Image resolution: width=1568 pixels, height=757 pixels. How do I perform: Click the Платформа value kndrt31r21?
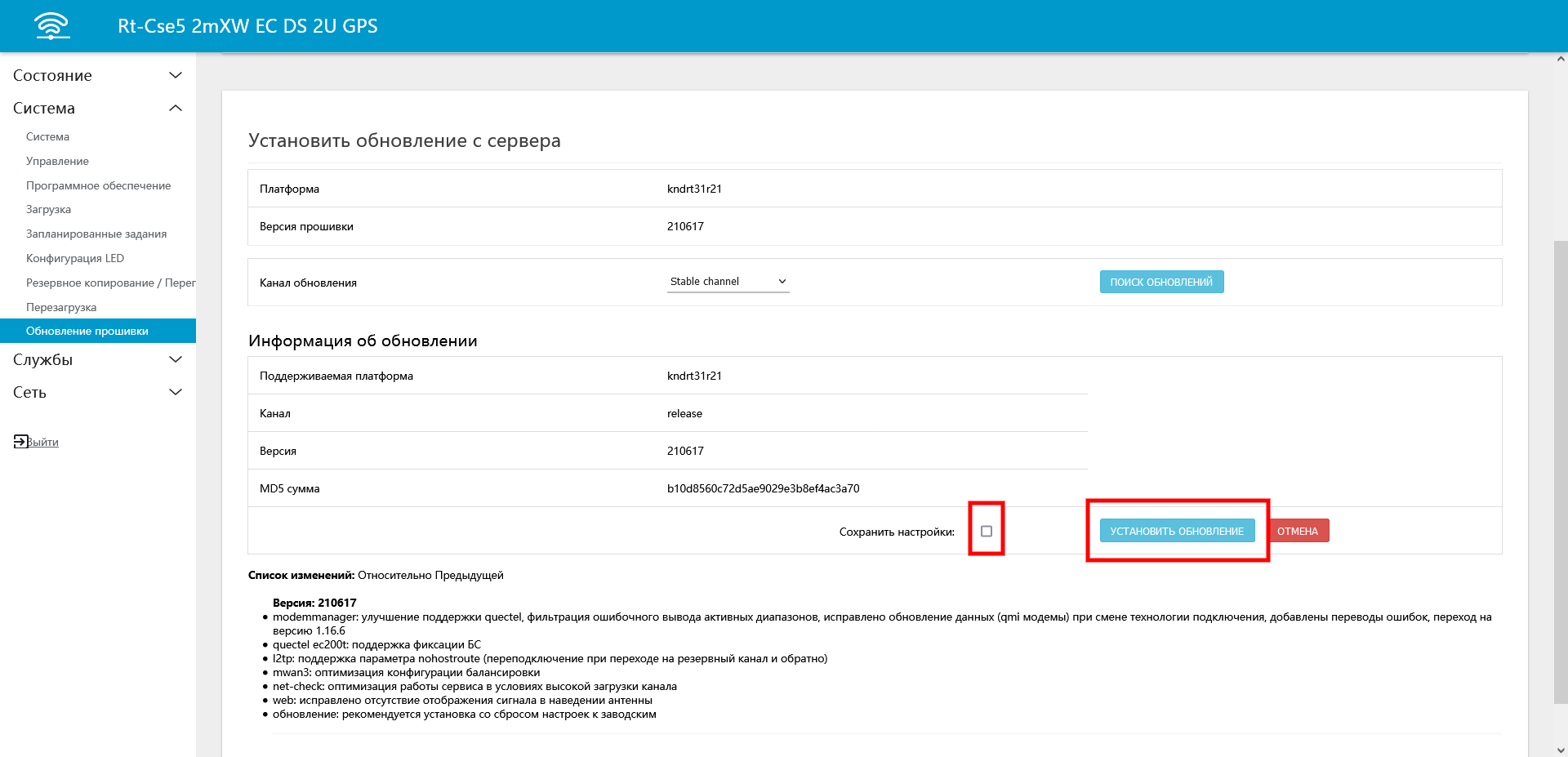694,189
